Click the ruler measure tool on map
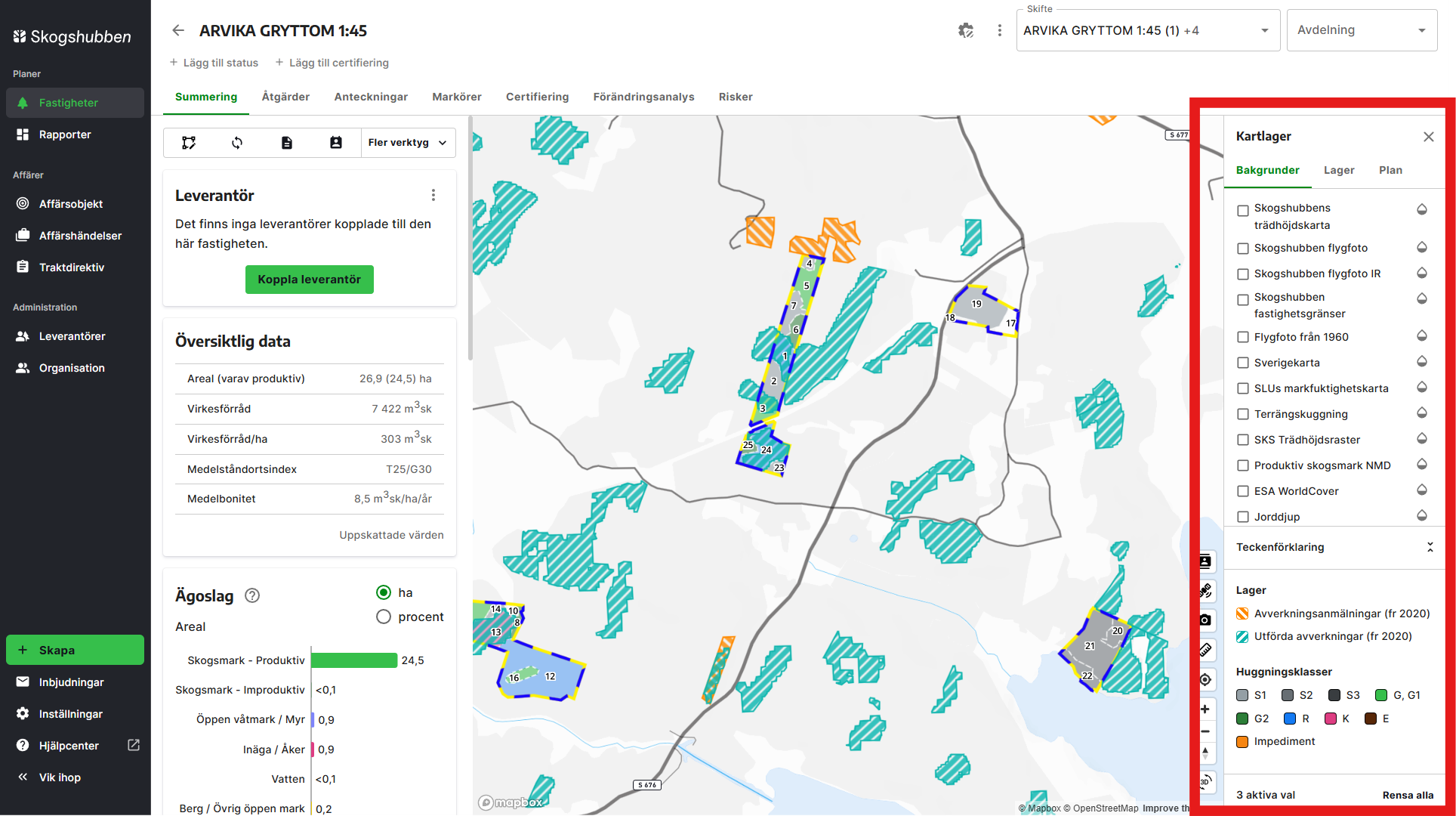 [1205, 650]
